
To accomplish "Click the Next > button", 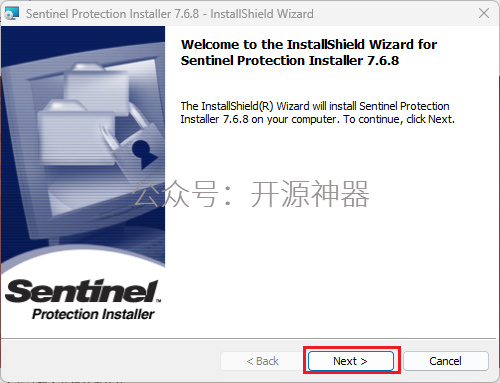I will (351, 361).
